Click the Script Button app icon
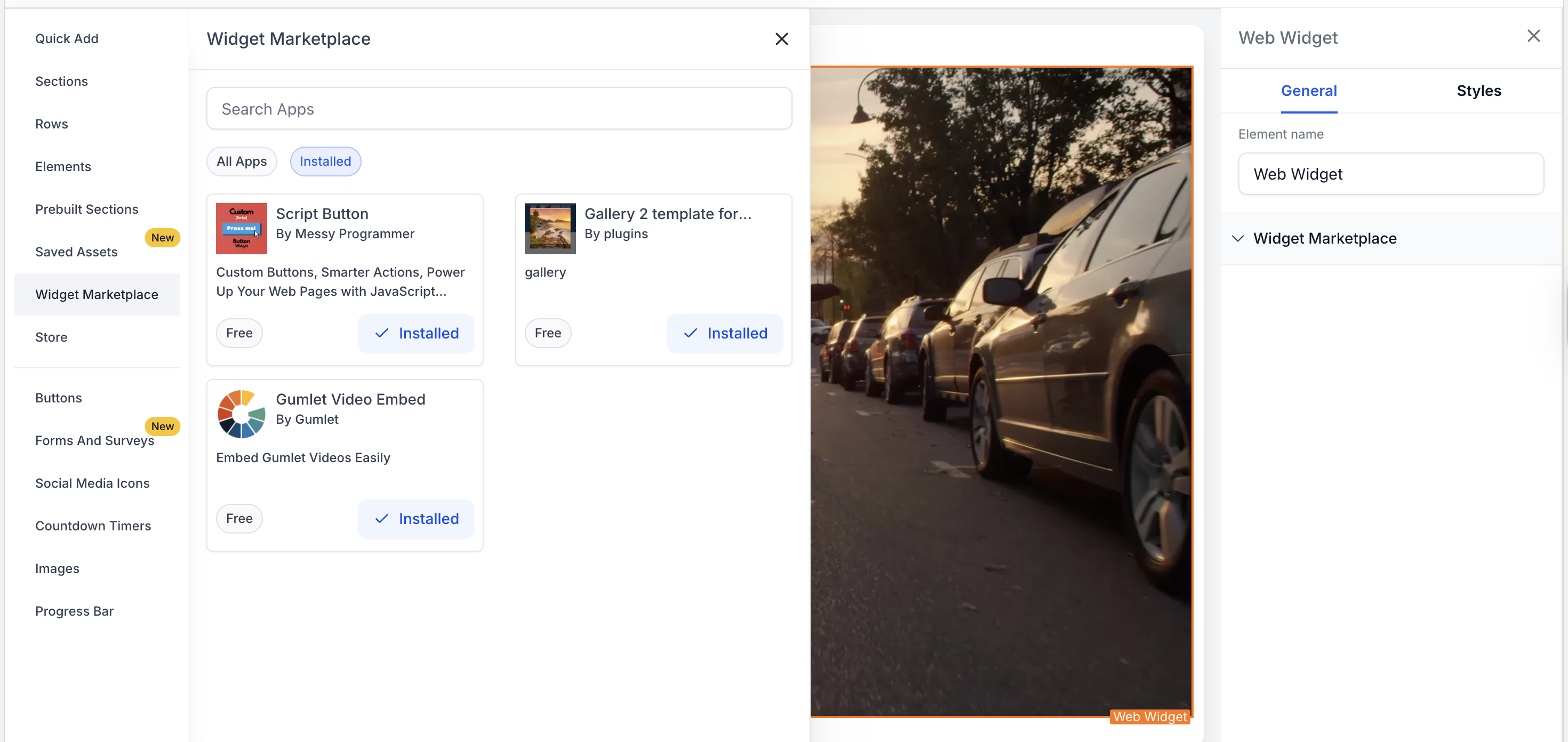 coord(241,228)
